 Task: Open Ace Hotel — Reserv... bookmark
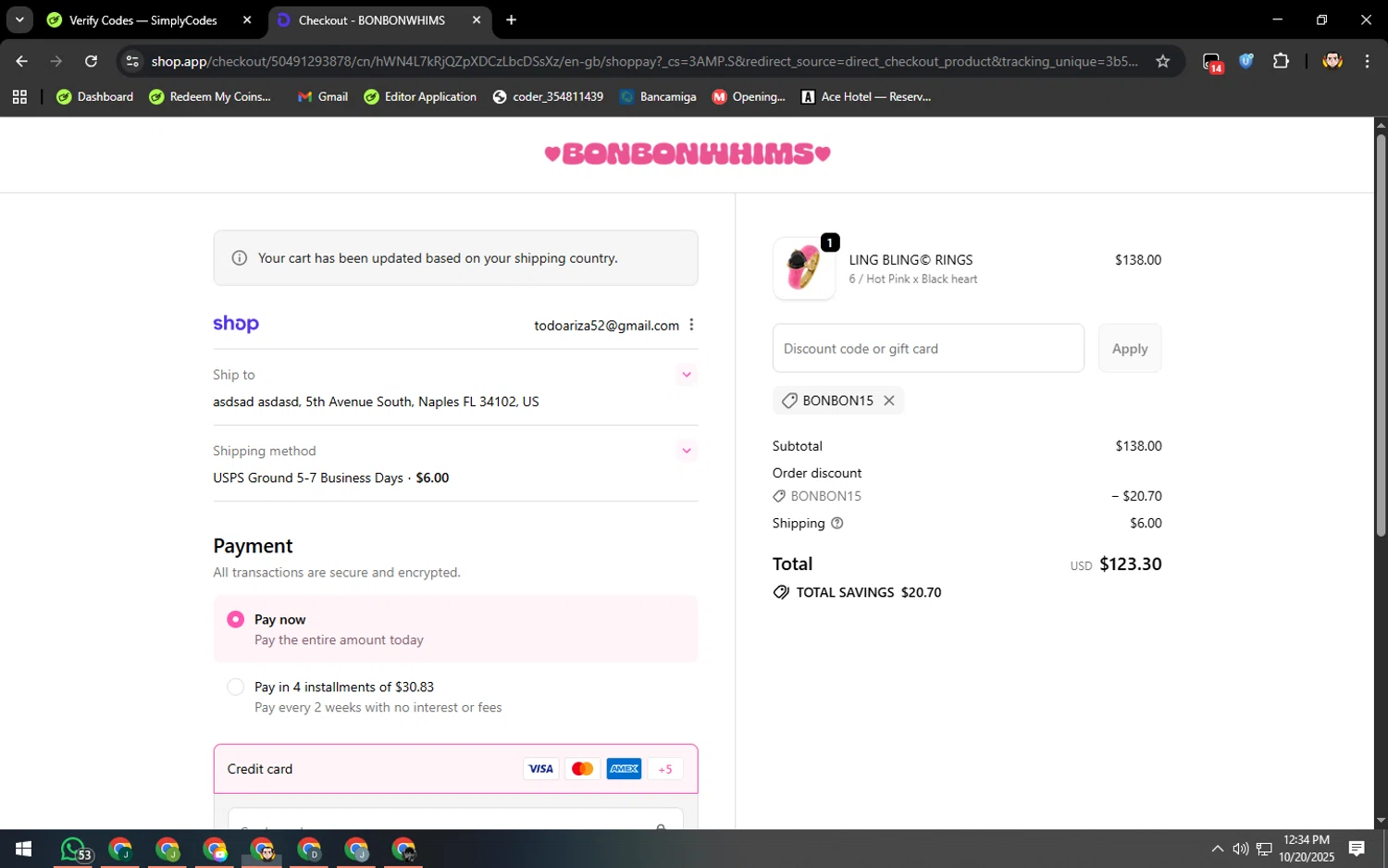866,96
